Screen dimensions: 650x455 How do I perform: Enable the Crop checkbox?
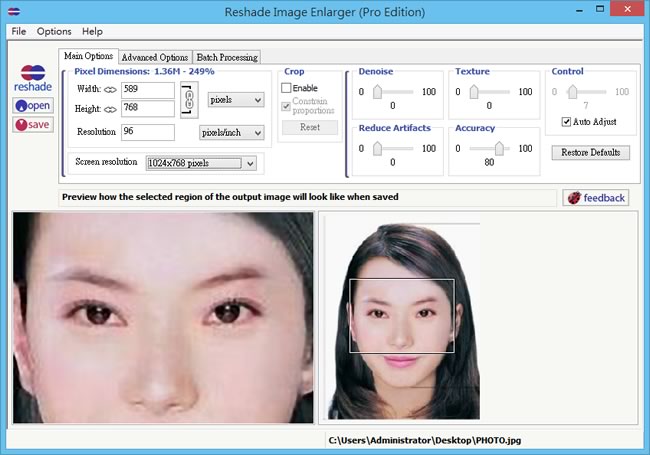(x=286, y=88)
